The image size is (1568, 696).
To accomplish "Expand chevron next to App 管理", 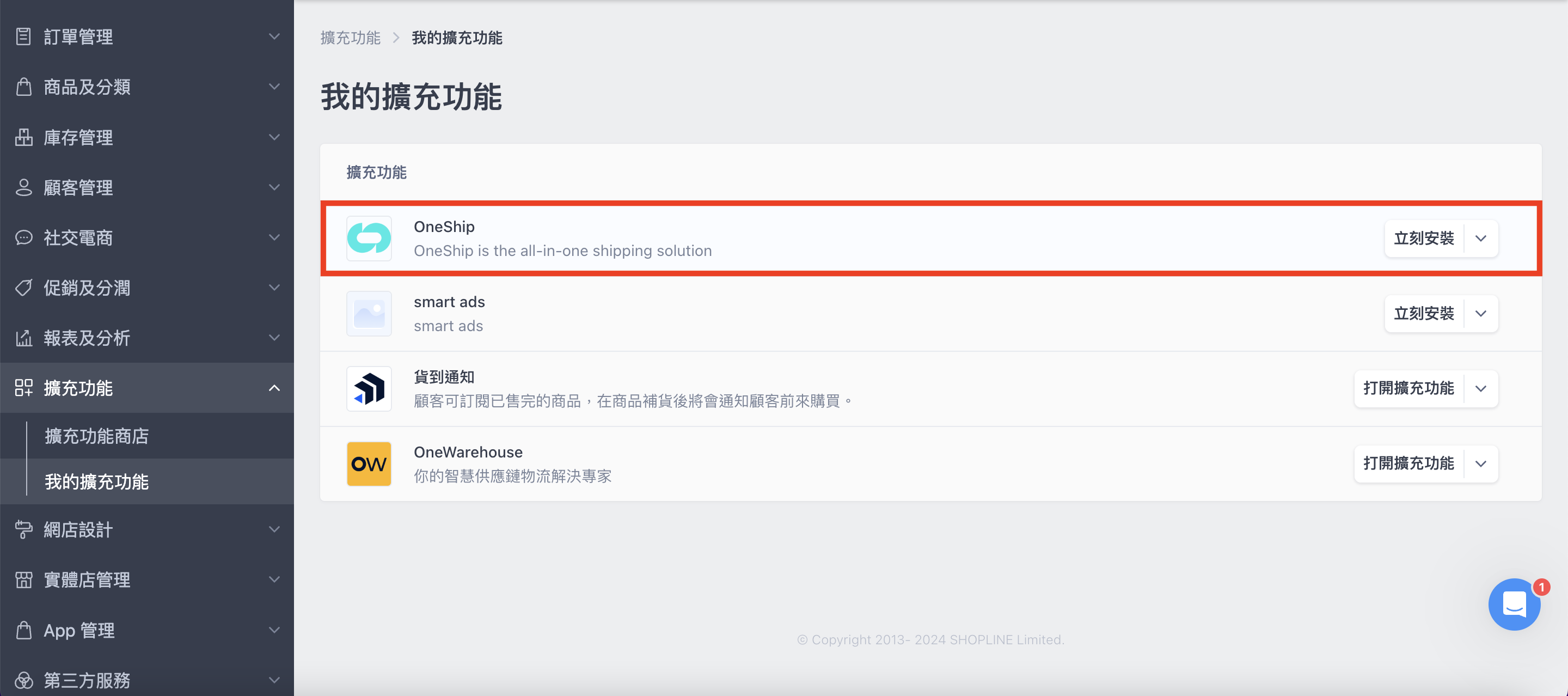I will [274, 630].
